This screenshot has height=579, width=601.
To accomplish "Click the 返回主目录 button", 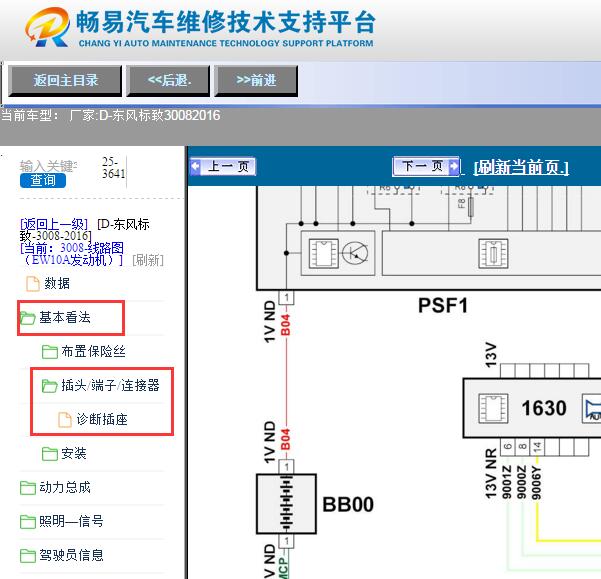I will pyautogui.click(x=65, y=80).
